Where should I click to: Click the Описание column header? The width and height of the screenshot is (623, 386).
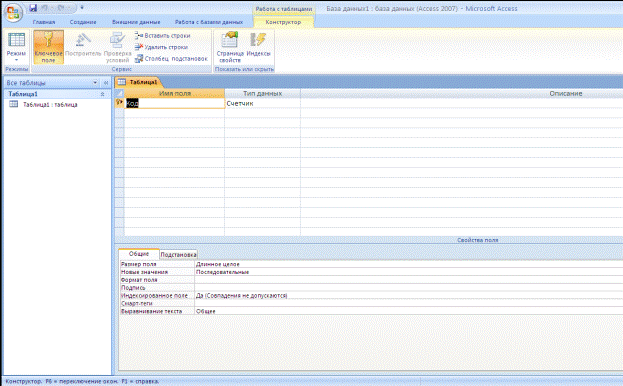tap(566, 94)
